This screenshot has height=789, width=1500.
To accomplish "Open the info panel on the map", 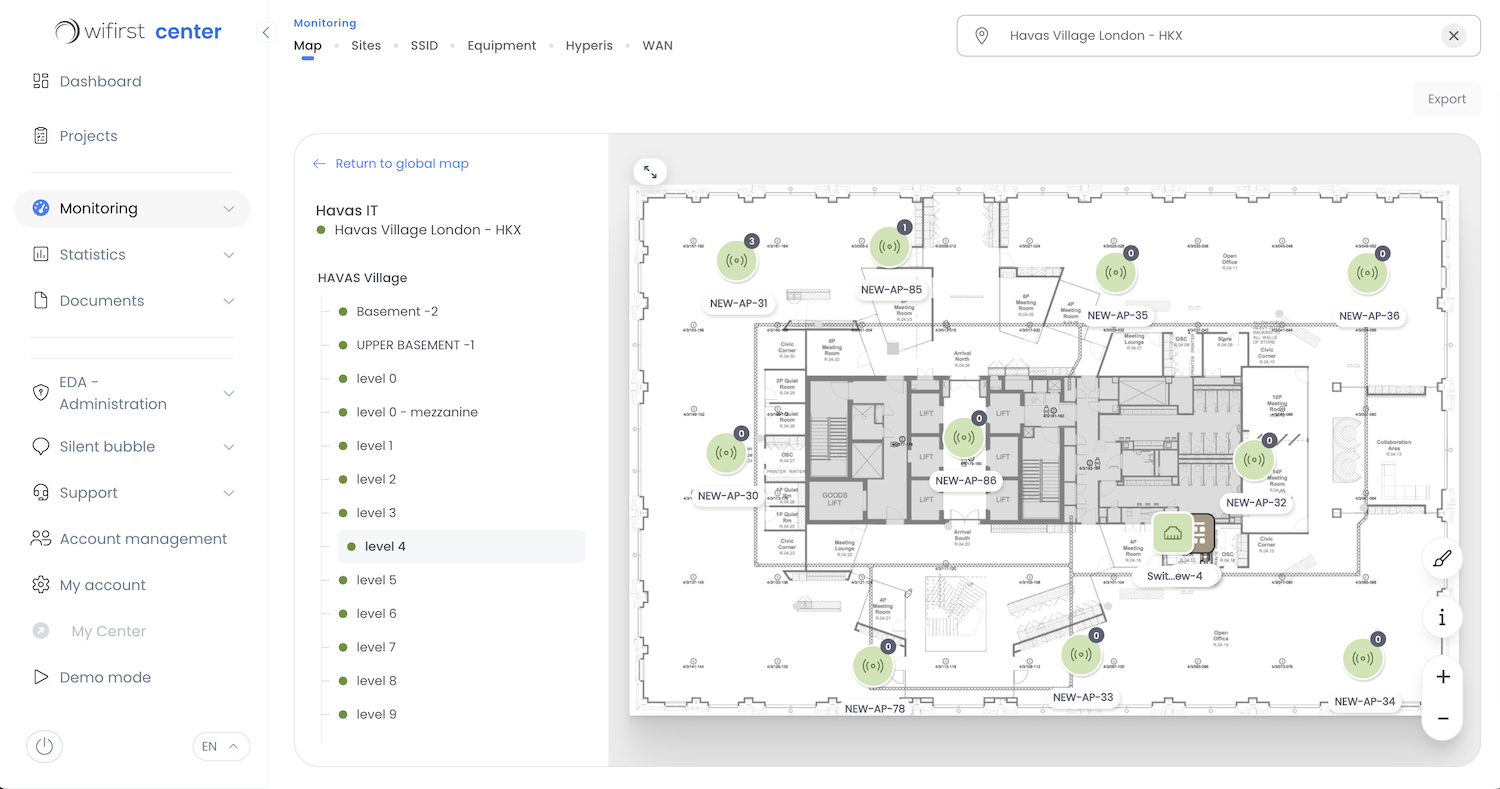I will click(x=1441, y=617).
